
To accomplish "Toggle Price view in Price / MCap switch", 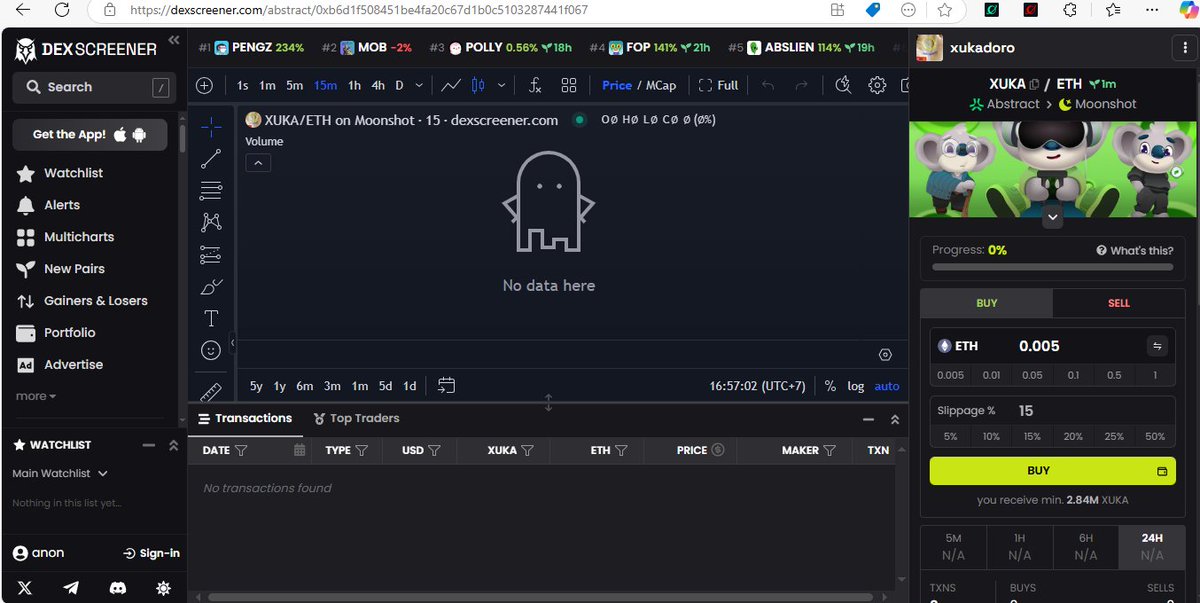I will [x=617, y=86].
